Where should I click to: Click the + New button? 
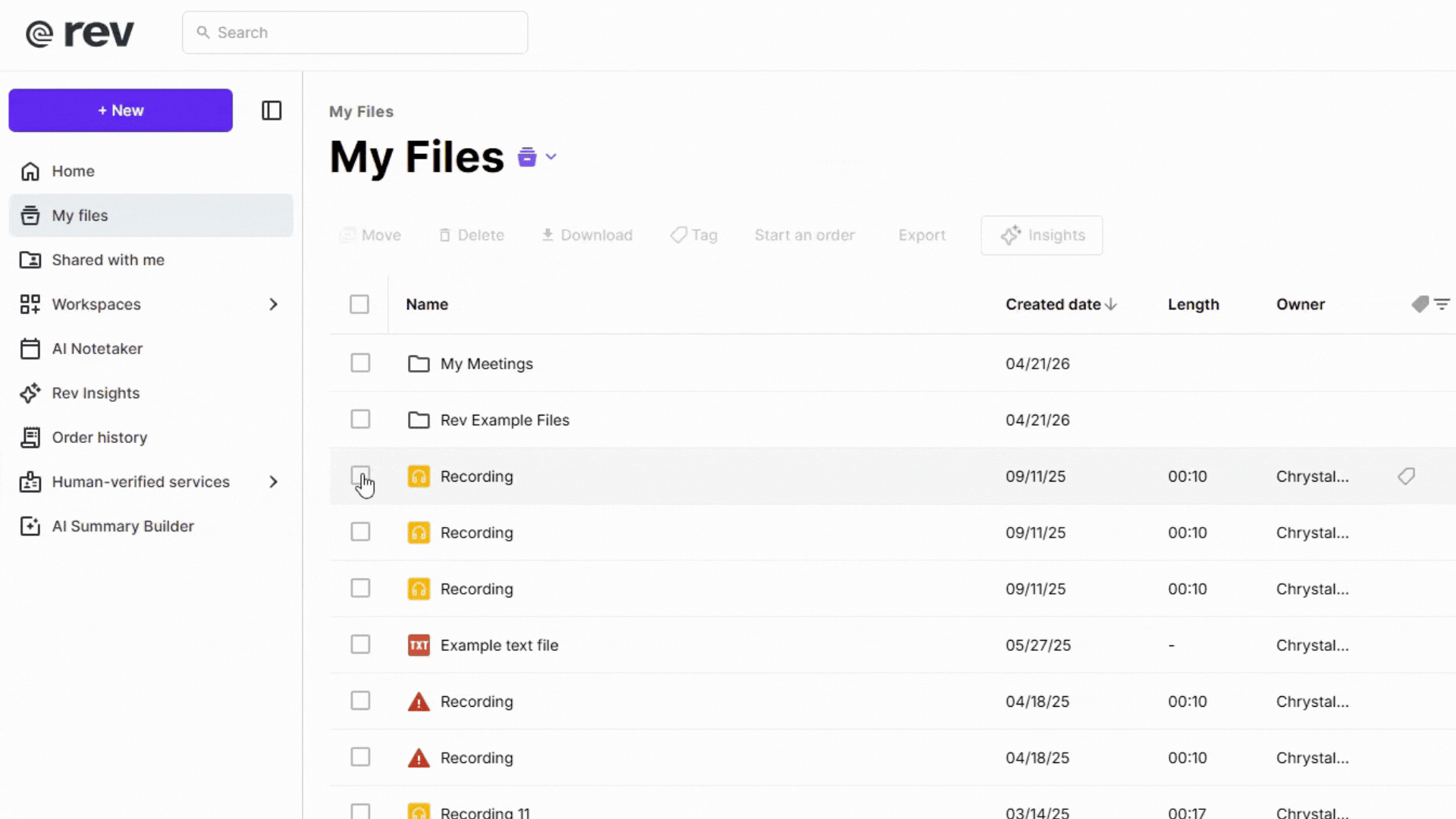121,111
